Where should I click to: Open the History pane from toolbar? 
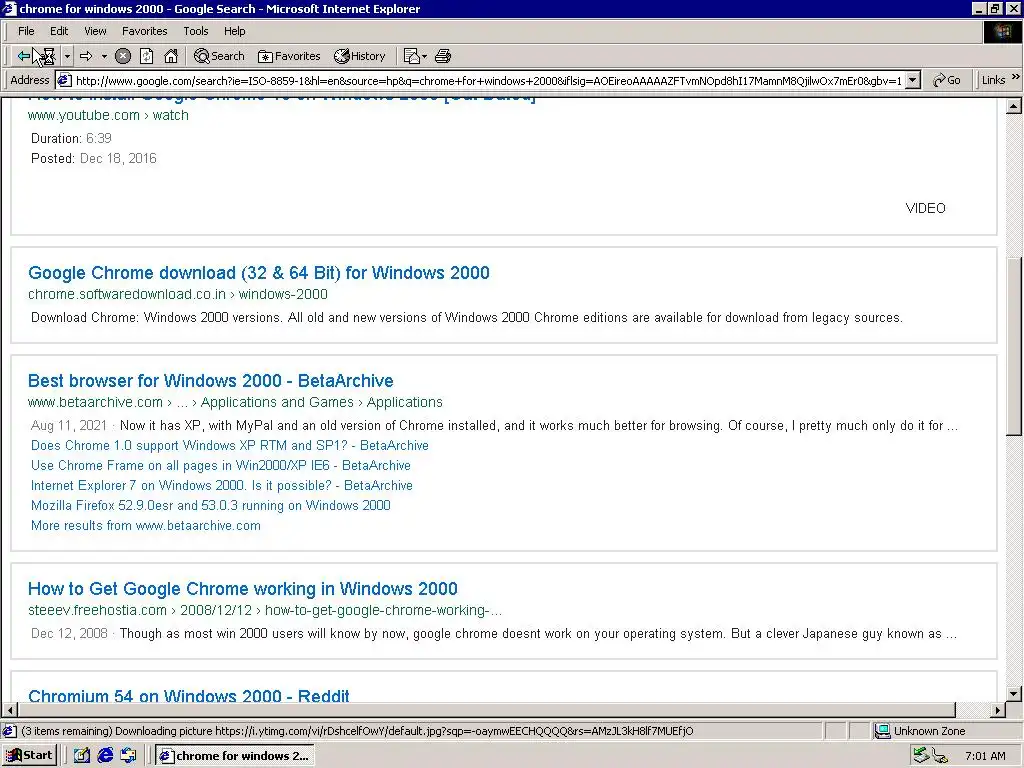point(360,56)
